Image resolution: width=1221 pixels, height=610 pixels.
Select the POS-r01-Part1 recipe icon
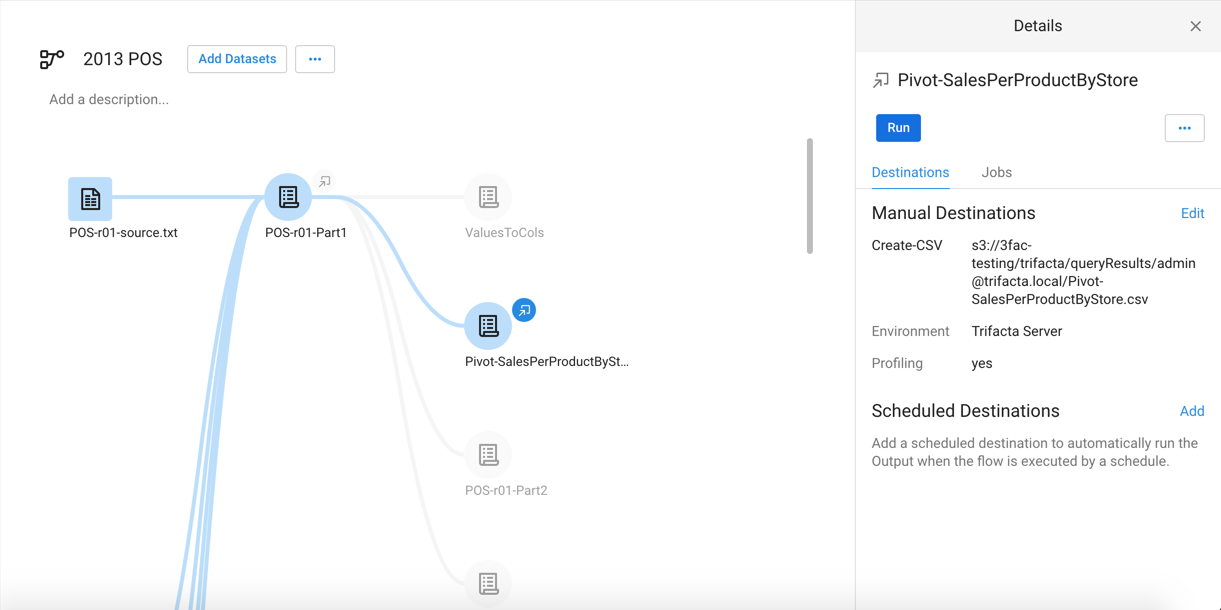tap(288, 197)
